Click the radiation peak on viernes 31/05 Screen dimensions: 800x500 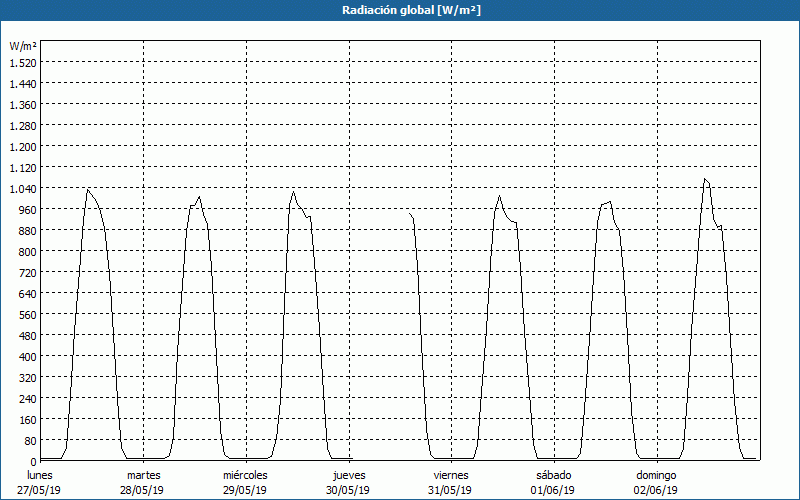499,196
